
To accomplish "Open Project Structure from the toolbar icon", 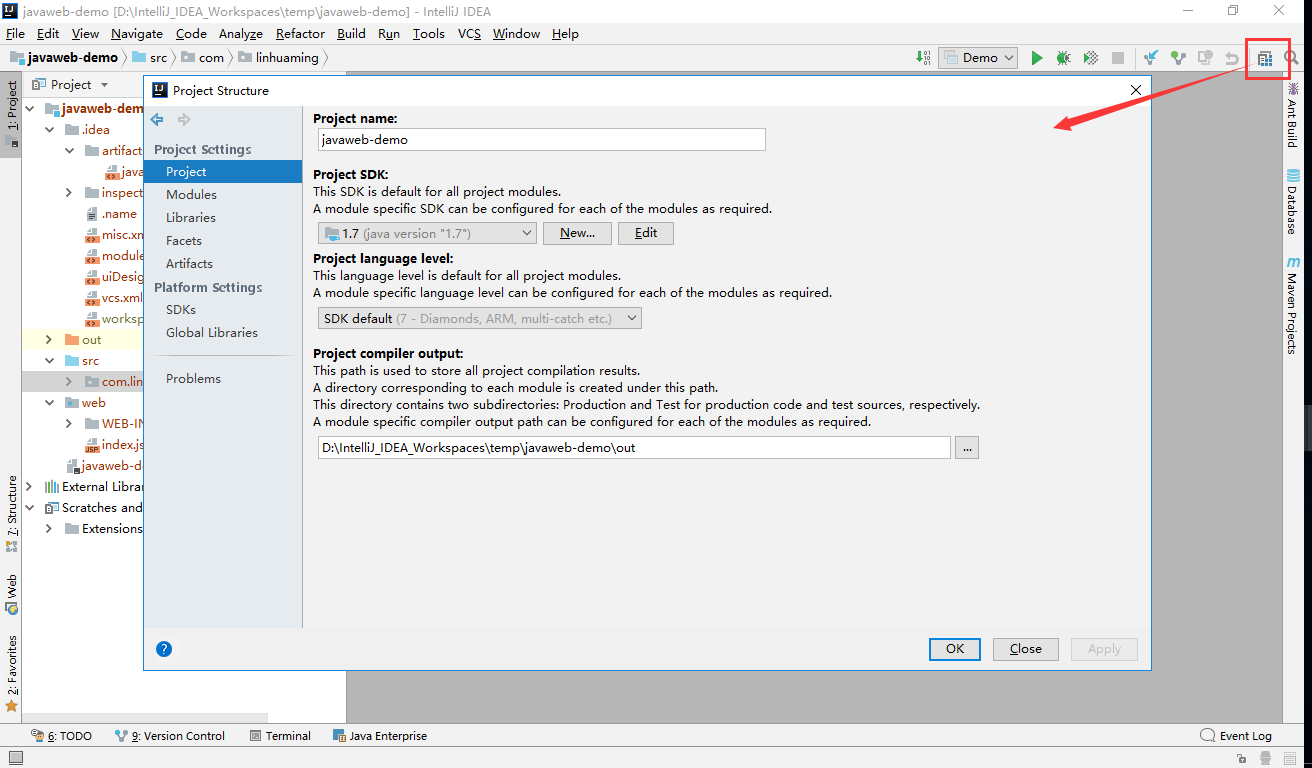I will (1265, 58).
